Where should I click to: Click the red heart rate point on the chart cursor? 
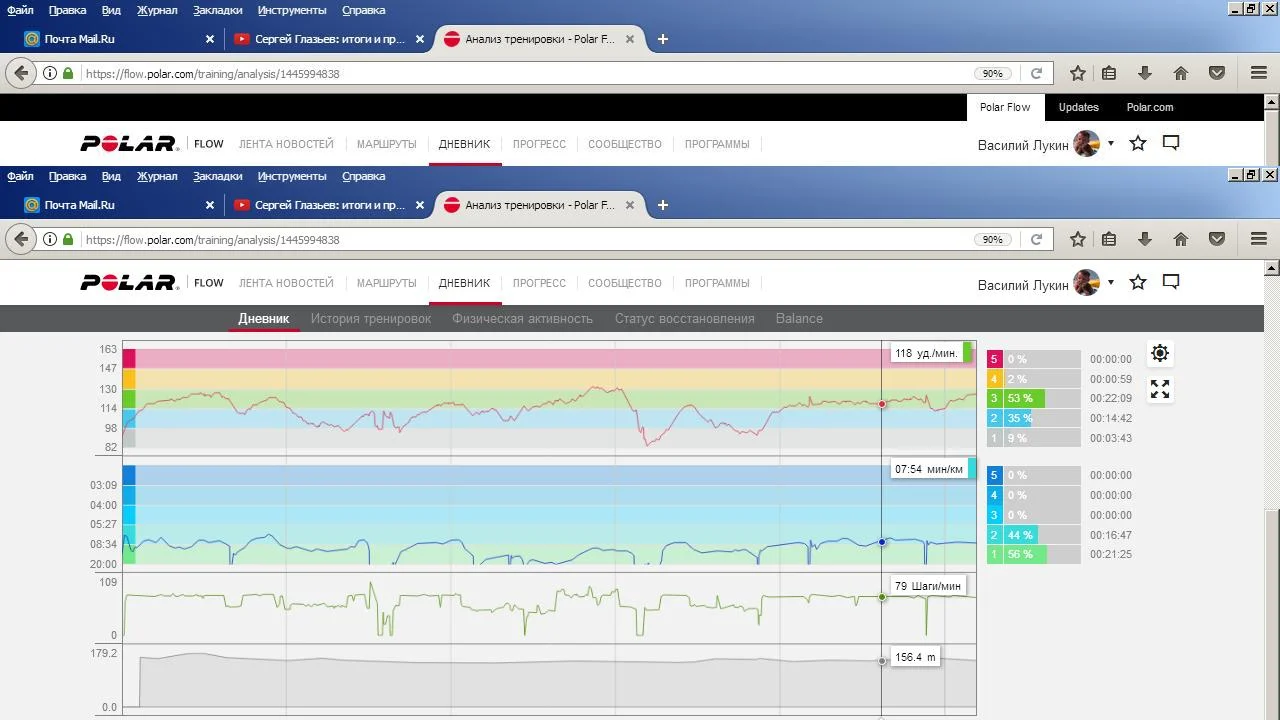point(882,404)
